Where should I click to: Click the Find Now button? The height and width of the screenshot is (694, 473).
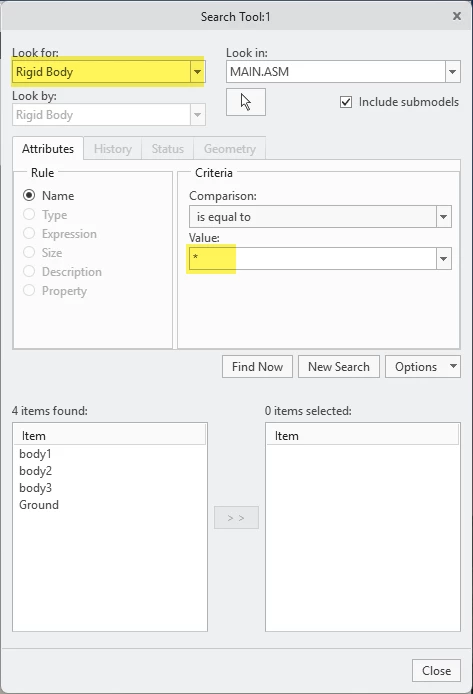coord(257,366)
